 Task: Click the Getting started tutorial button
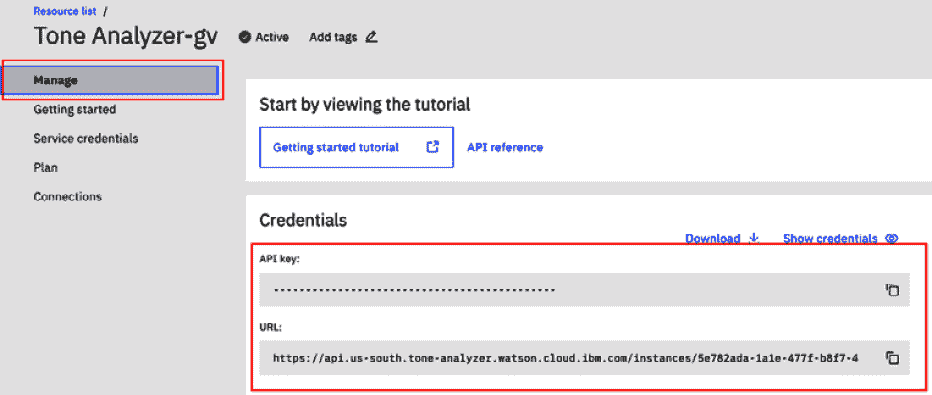[x=357, y=147]
